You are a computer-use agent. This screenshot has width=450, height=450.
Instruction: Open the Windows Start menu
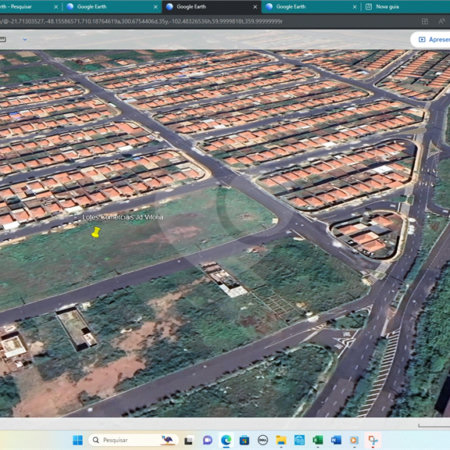[x=78, y=440]
